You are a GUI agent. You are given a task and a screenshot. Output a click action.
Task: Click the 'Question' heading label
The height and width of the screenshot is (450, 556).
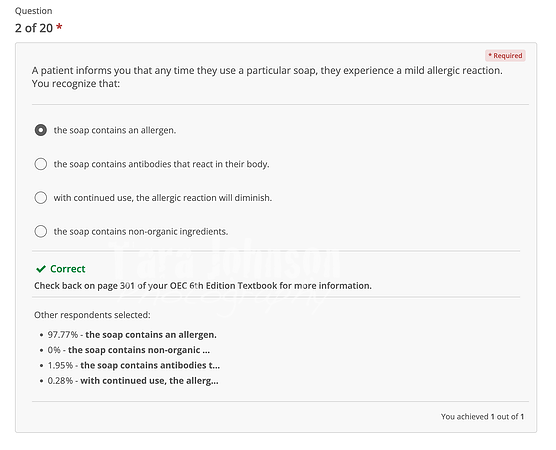coord(33,11)
